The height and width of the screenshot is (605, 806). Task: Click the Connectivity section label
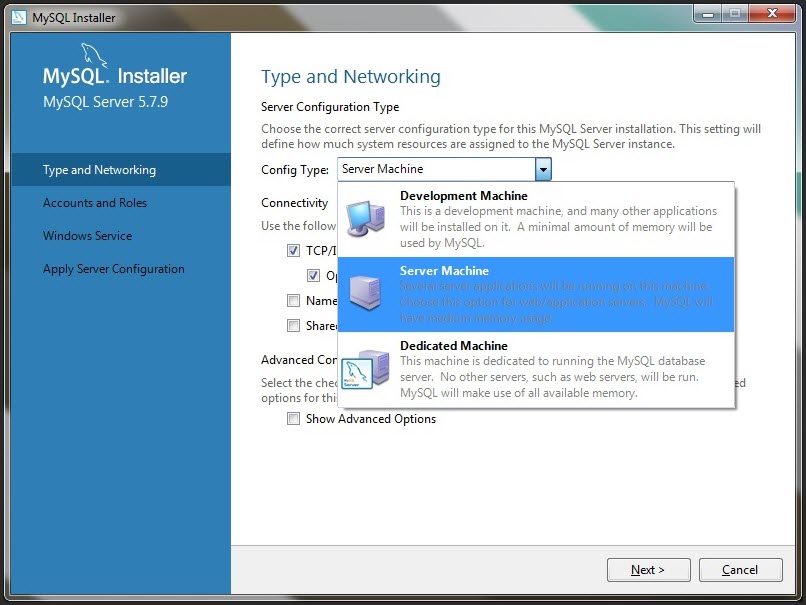[295, 203]
